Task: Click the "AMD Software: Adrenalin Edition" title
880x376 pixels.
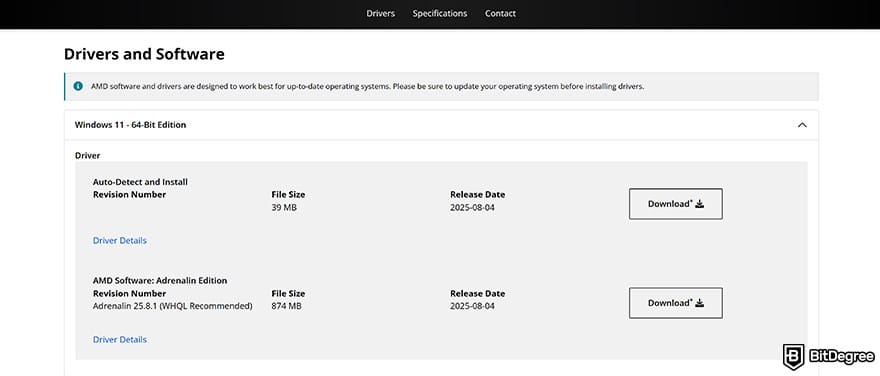Action: coord(160,281)
